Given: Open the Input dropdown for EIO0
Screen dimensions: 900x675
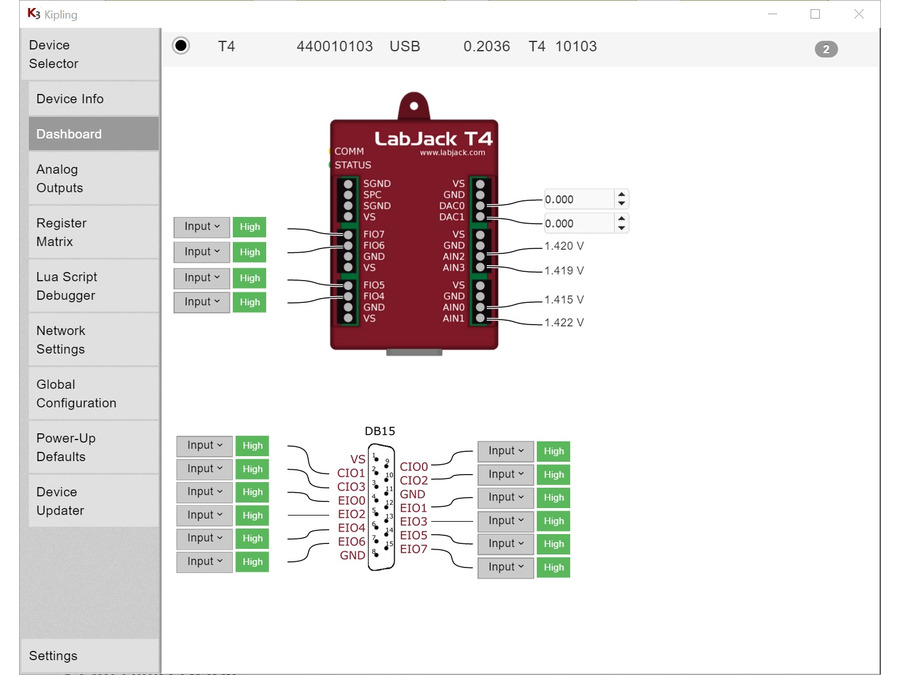Looking at the screenshot, I should point(204,491).
